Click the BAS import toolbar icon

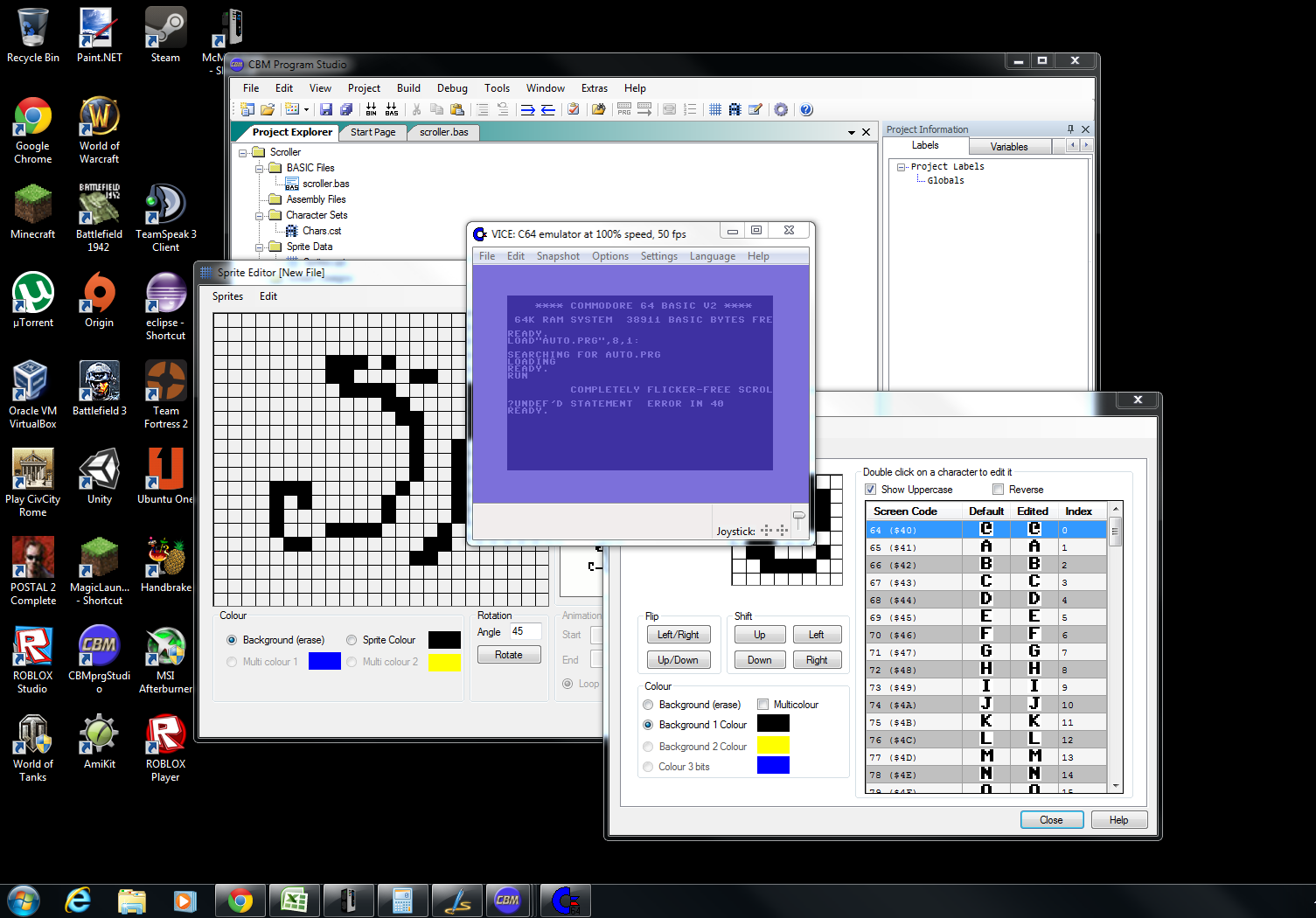tap(392, 109)
